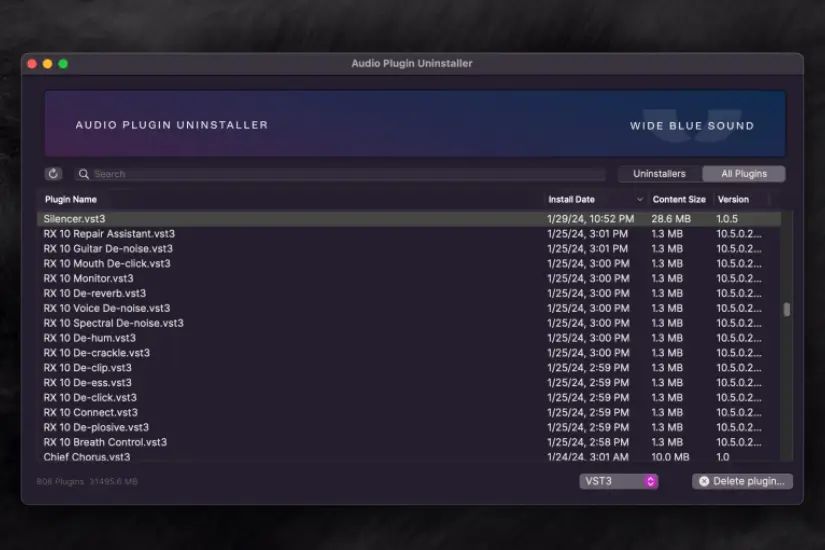Select RX 10 De-crackle.vst3
825x550 pixels.
(409, 353)
